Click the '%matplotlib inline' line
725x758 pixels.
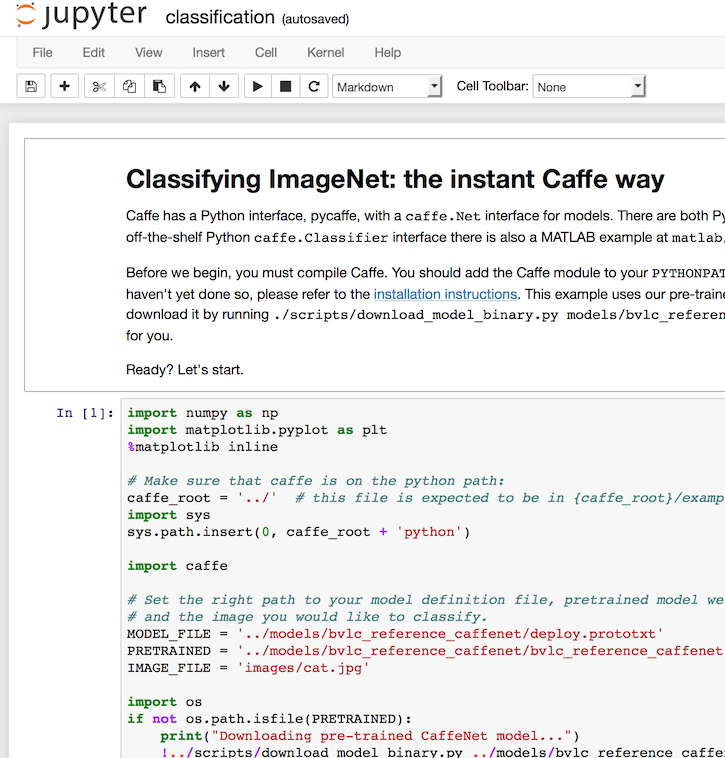coord(203,447)
